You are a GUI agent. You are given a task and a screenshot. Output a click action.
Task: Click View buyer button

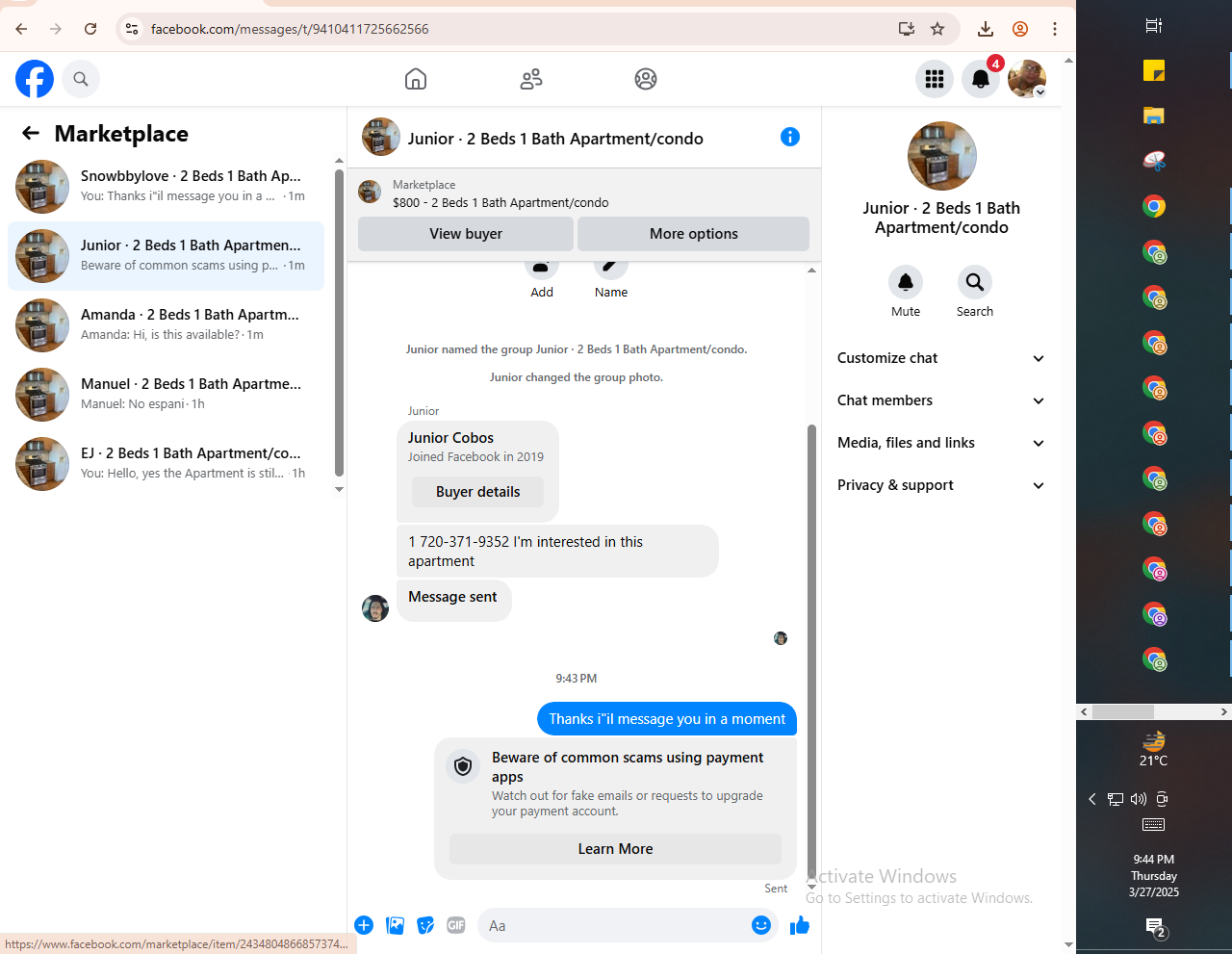466,234
